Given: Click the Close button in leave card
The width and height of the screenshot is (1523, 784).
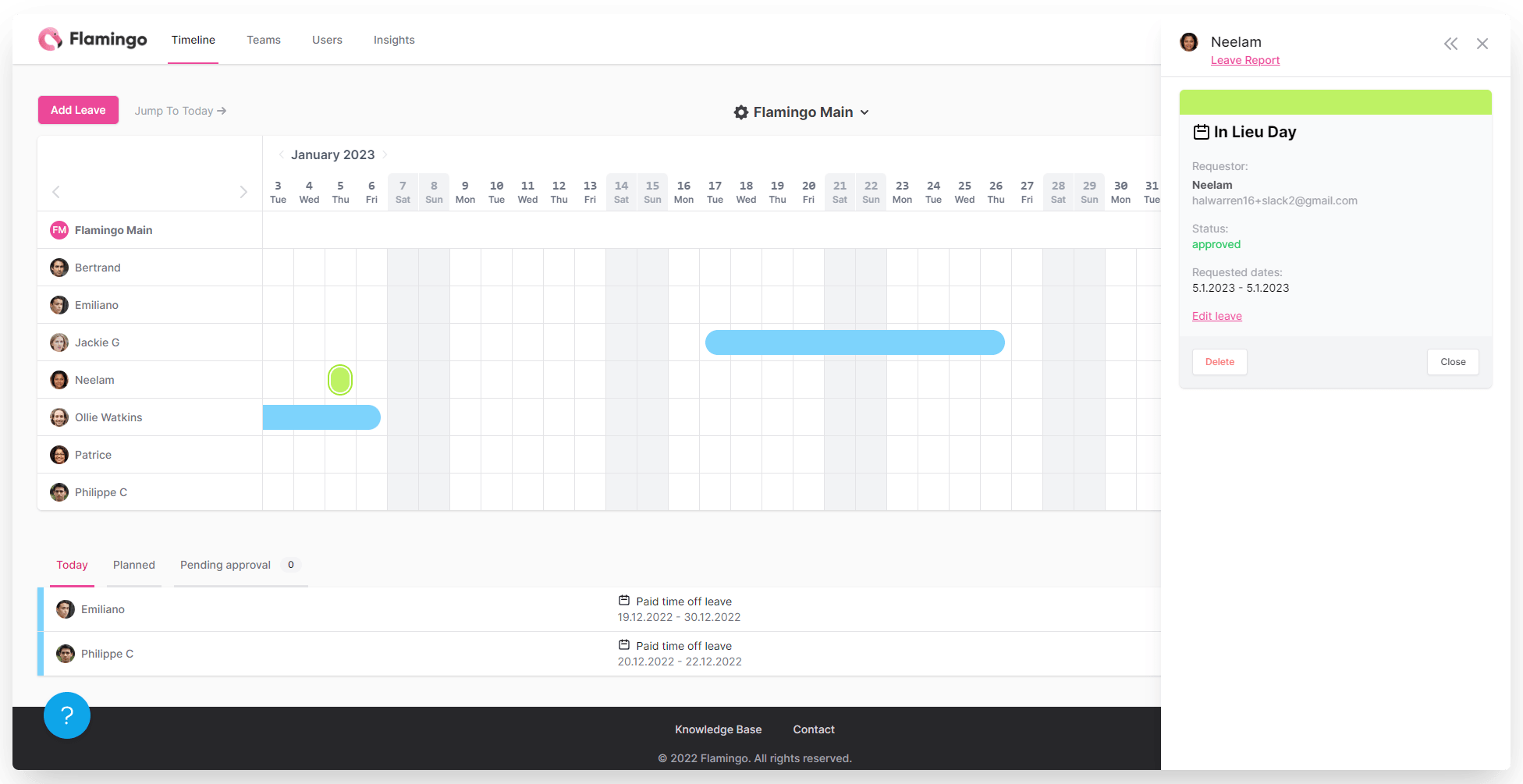Looking at the screenshot, I should [x=1453, y=362].
